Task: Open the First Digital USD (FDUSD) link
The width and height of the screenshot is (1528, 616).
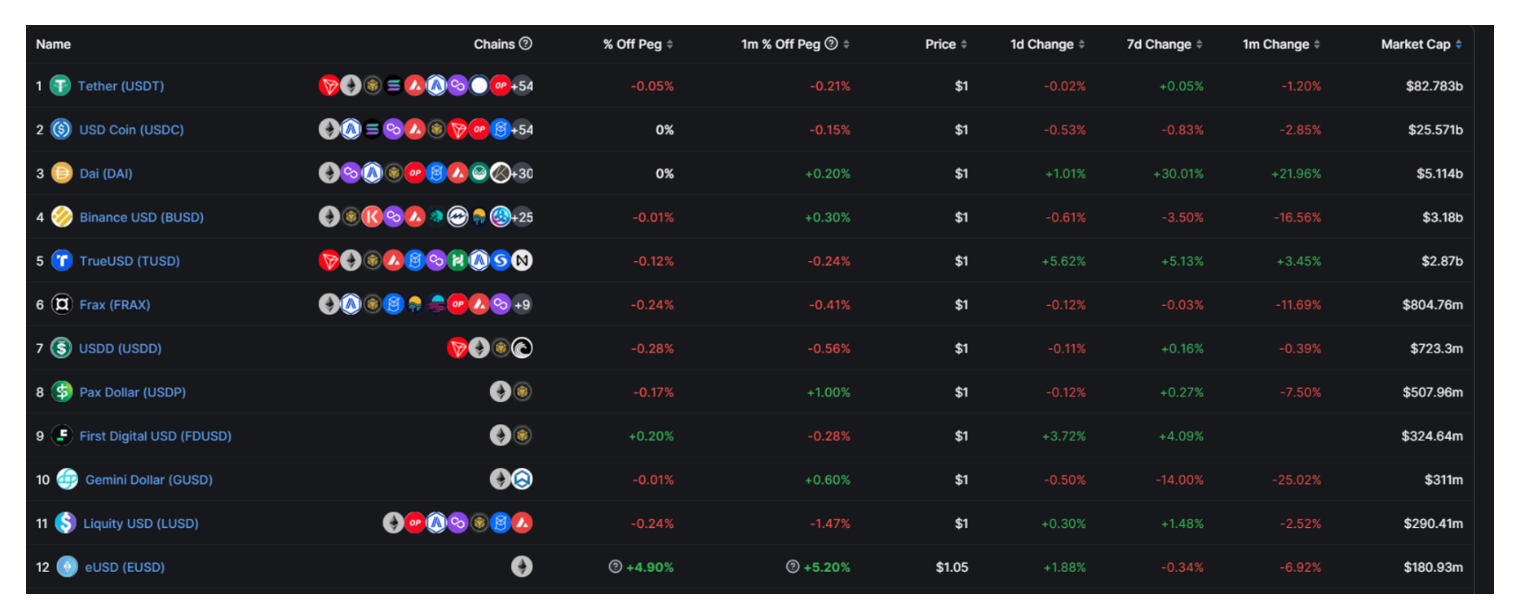Action: [155, 436]
